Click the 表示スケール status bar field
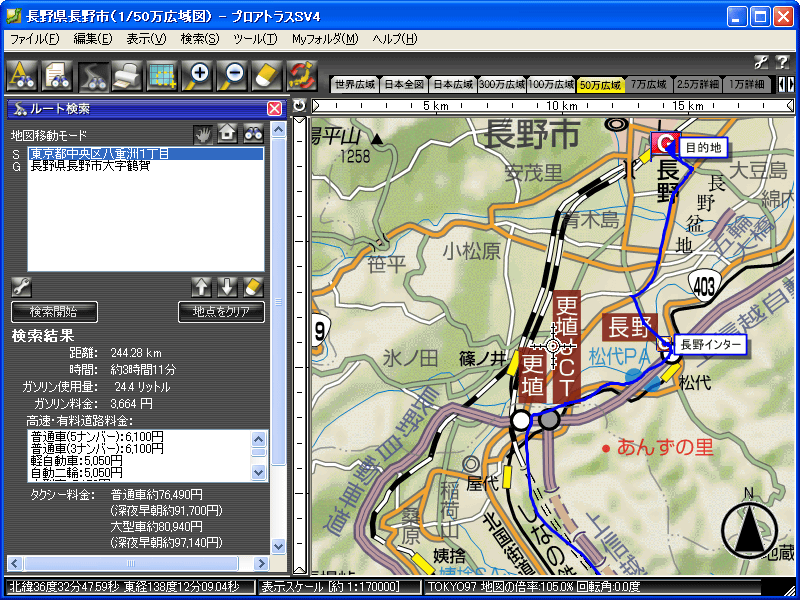 tap(339, 587)
